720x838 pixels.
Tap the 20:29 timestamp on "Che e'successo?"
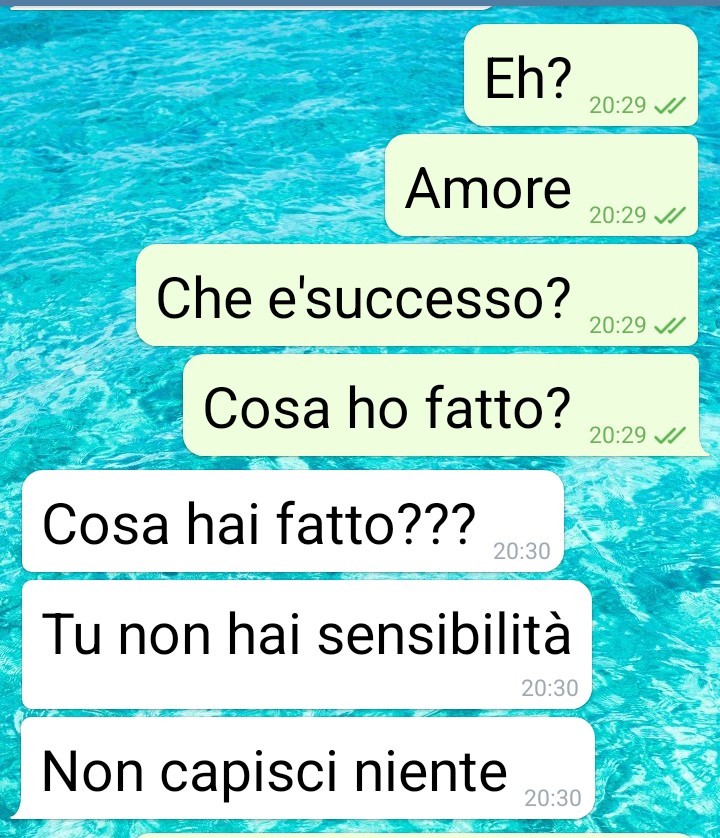click(x=618, y=325)
